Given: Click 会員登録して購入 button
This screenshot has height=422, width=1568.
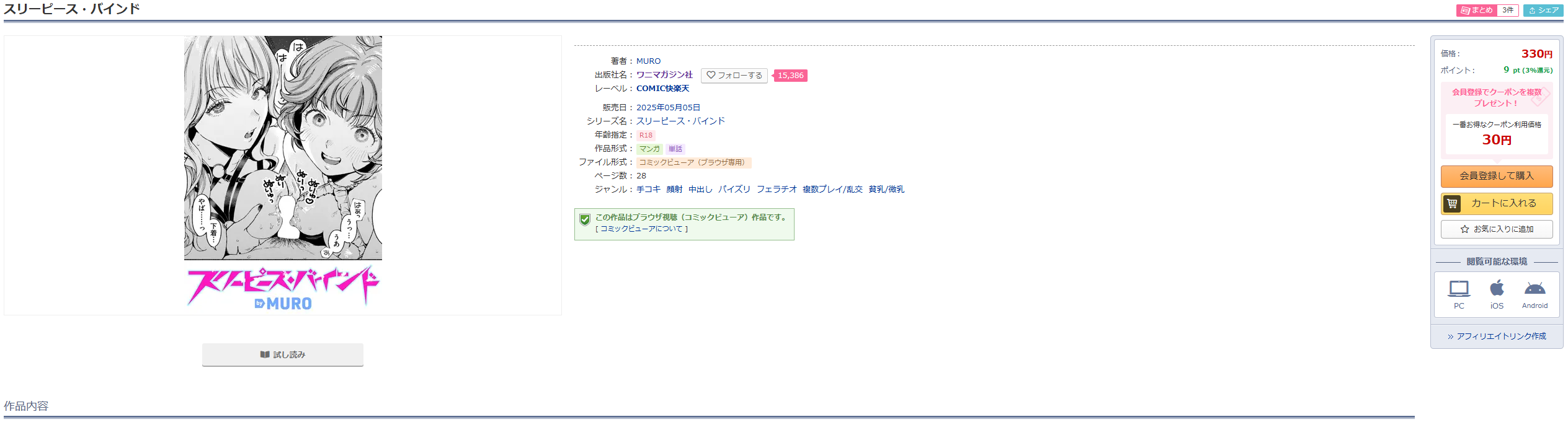Looking at the screenshot, I should (x=1497, y=176).
